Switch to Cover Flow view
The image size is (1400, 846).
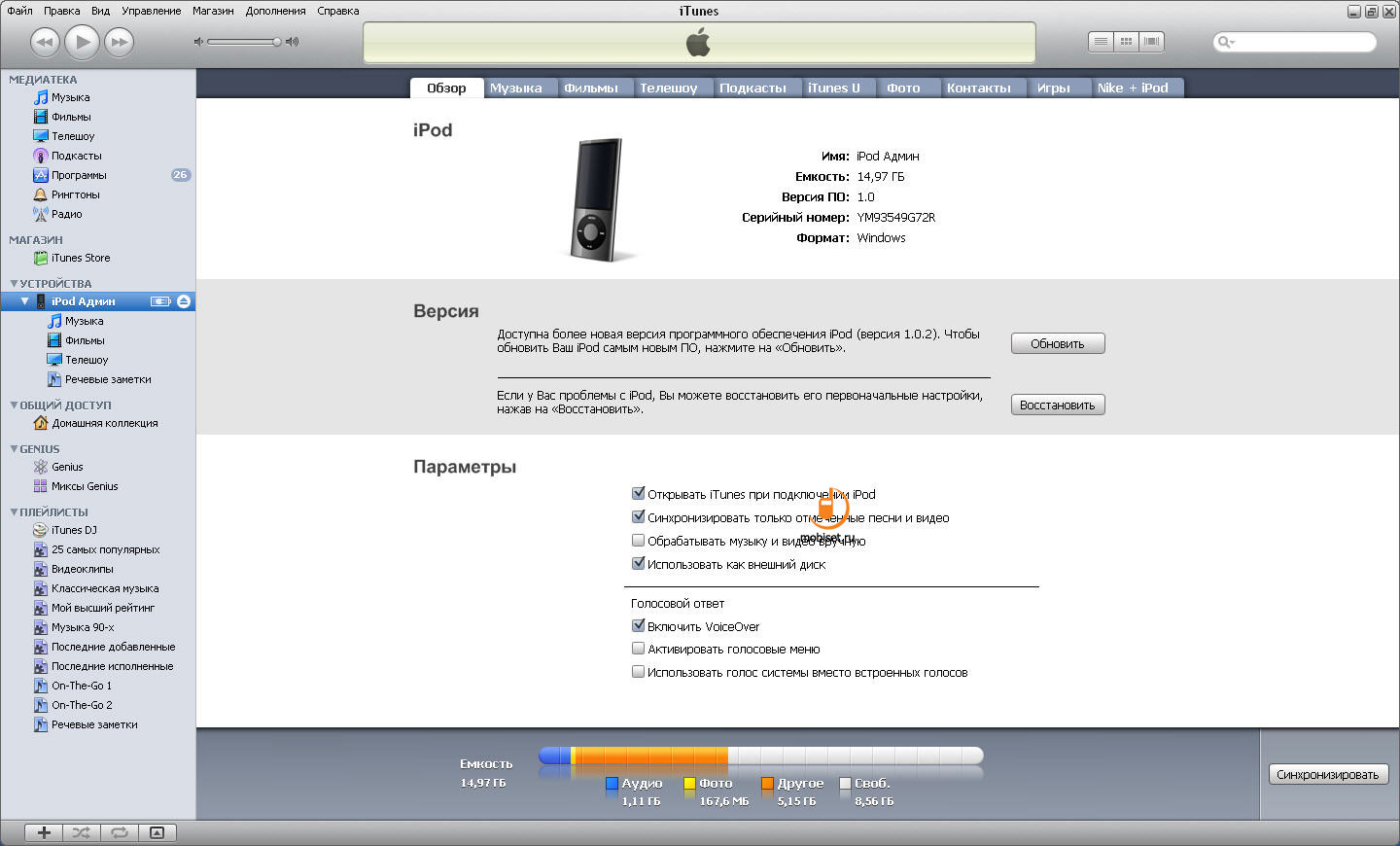click(1152, 42)
